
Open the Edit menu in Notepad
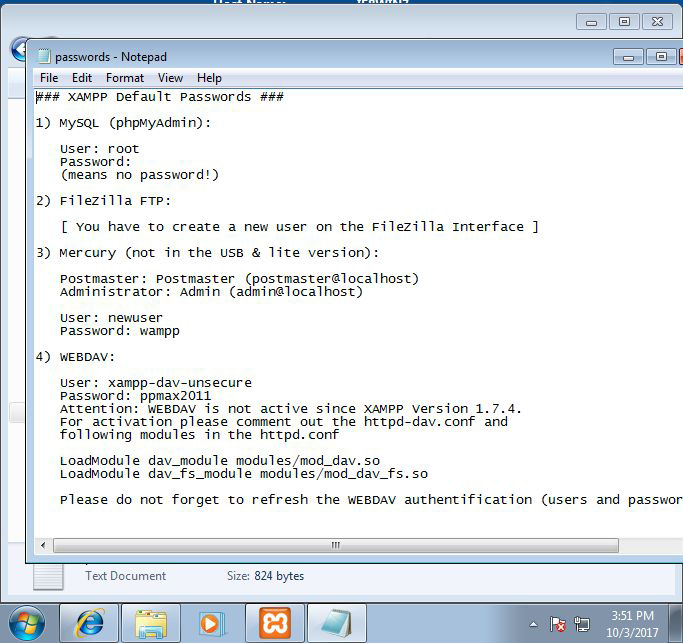tap(81, 78)
